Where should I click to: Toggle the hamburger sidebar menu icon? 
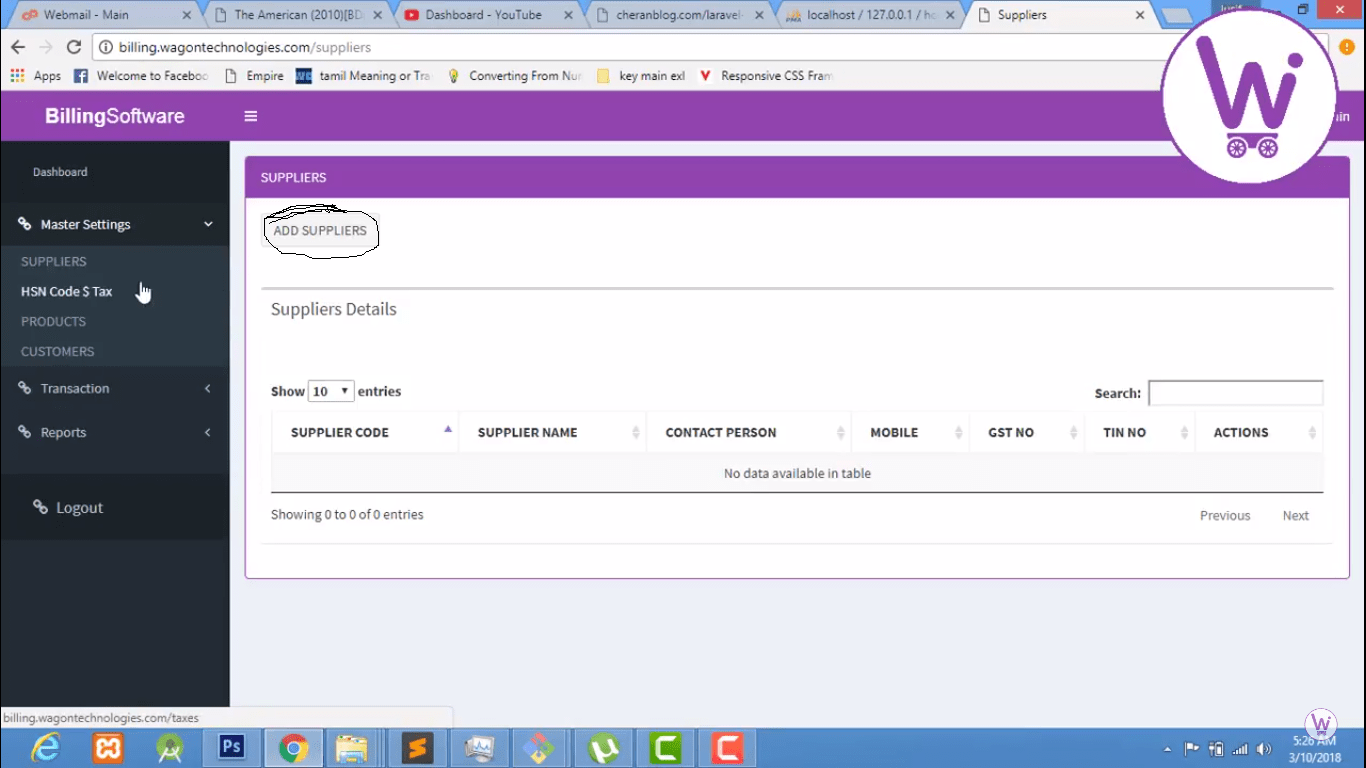click(251, 116)
